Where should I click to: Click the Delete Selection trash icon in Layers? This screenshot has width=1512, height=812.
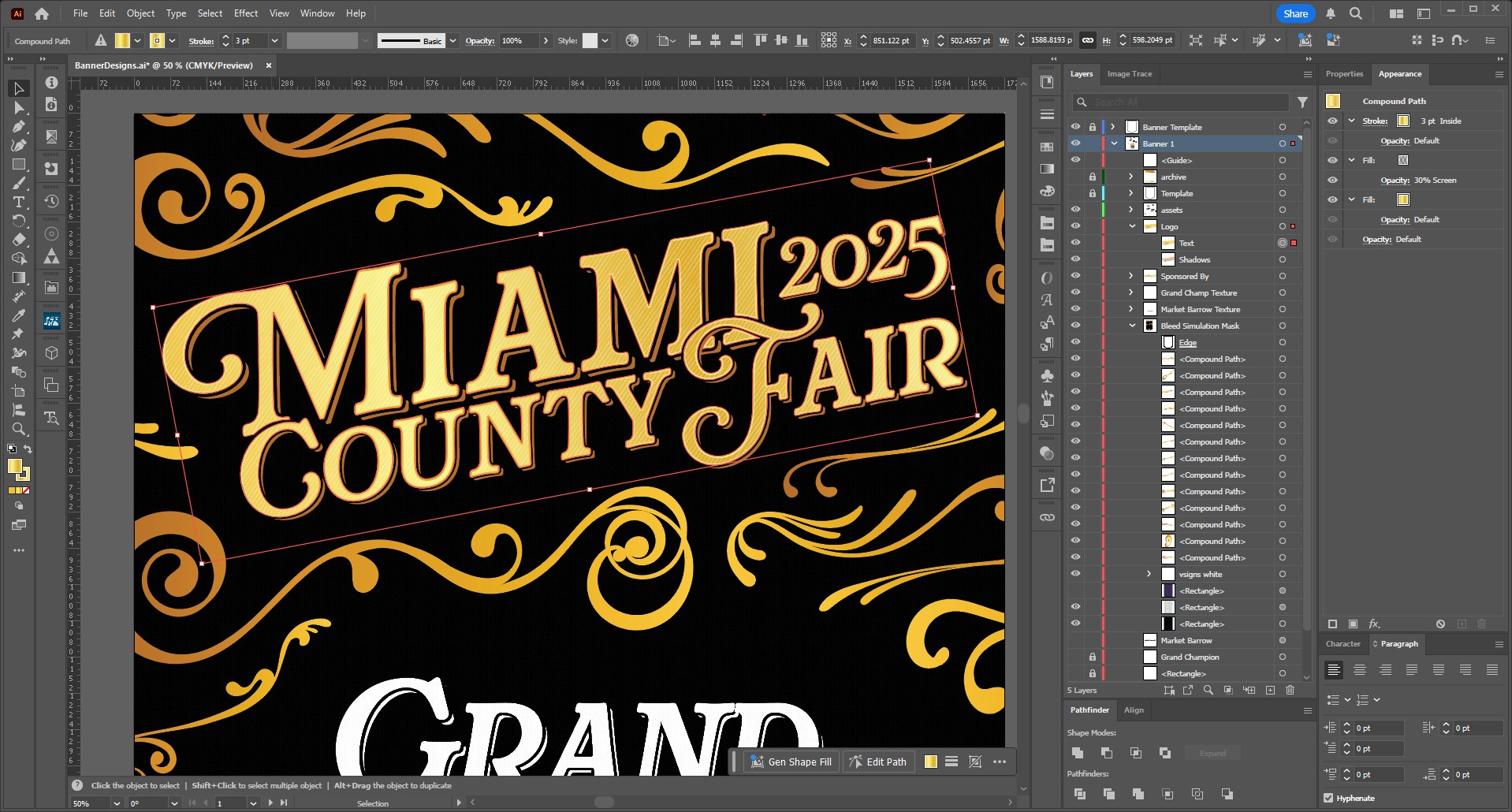coord(1290,691)
